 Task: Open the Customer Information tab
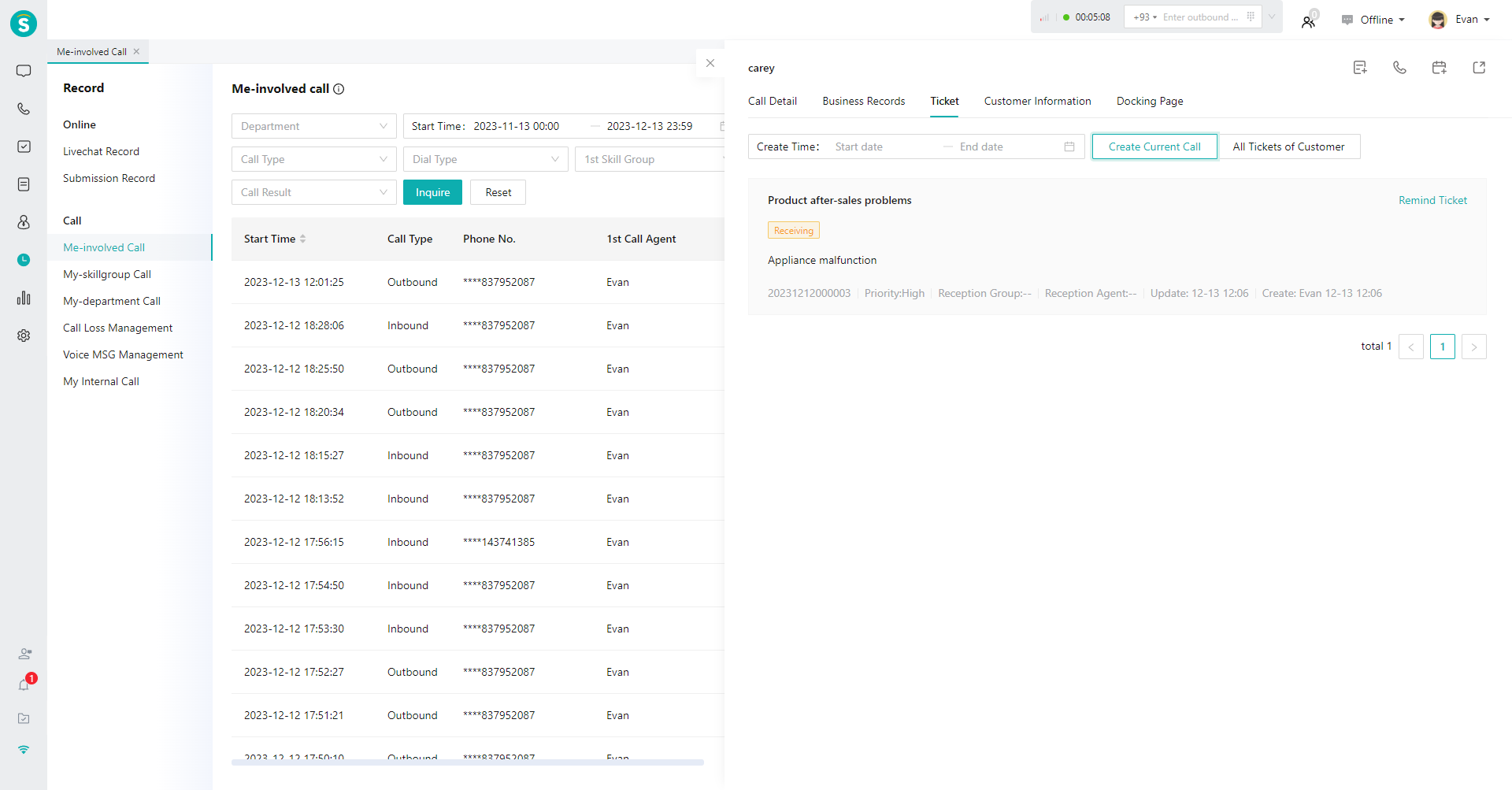point(1037,101)
